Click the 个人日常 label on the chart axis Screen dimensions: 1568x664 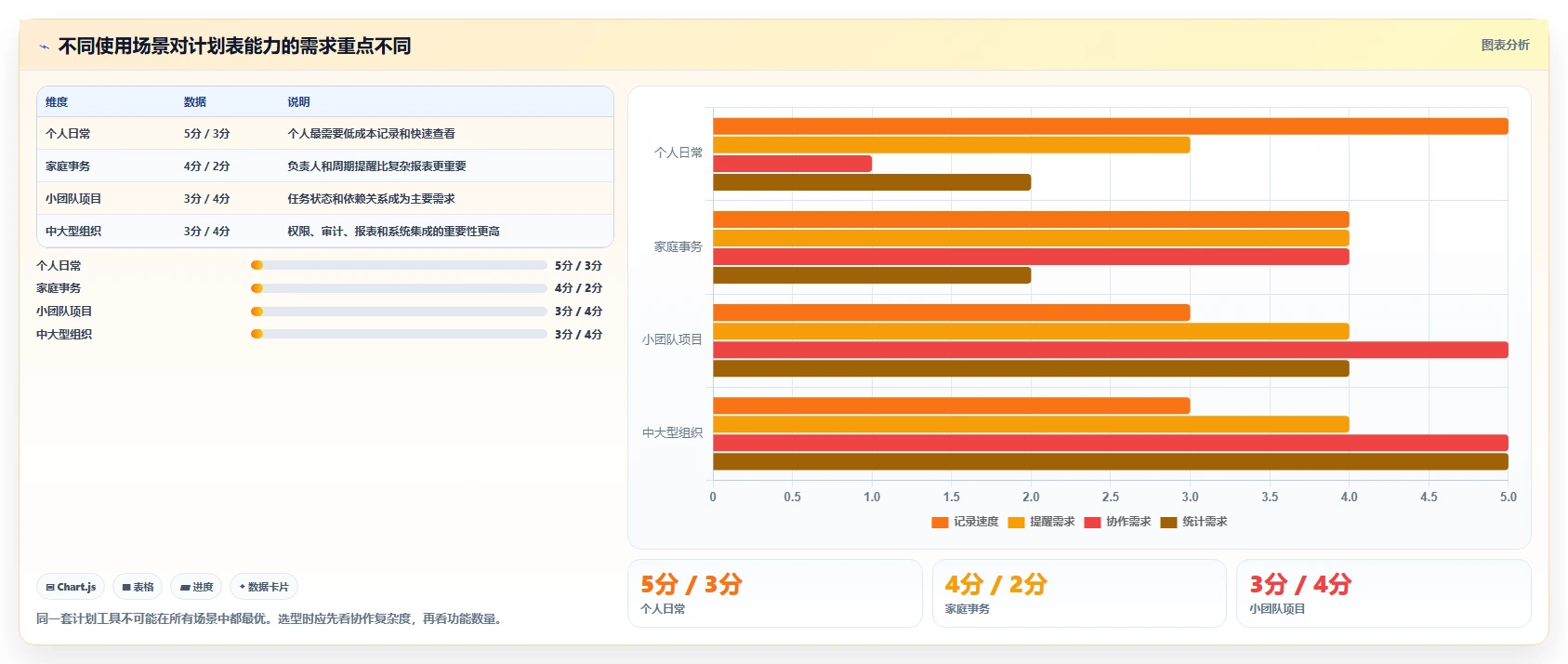click(x=679, y=153)
